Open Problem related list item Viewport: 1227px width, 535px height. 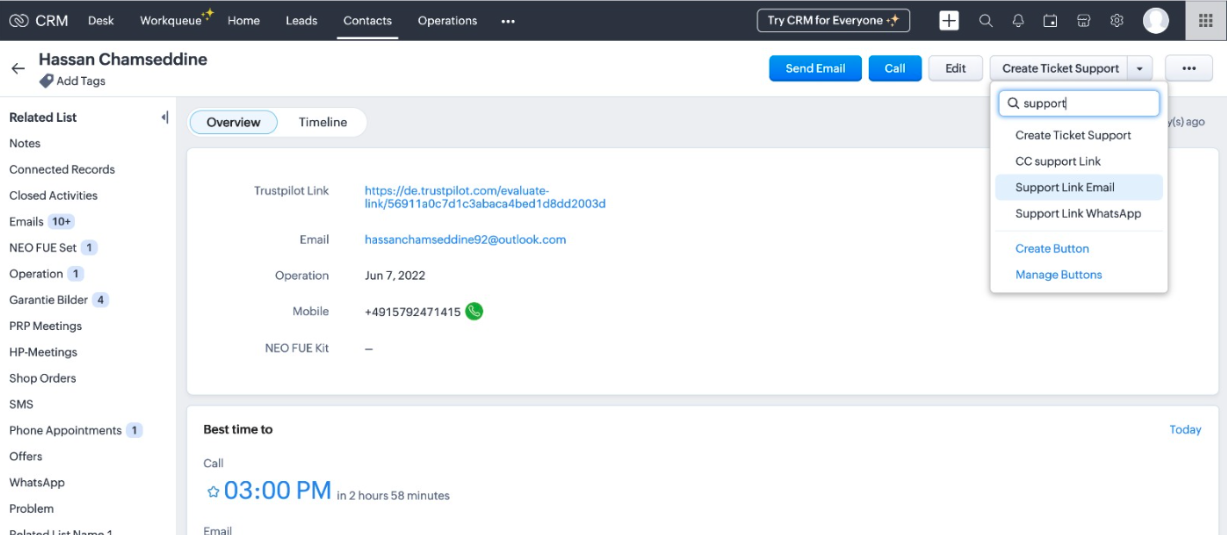point(32,508)
